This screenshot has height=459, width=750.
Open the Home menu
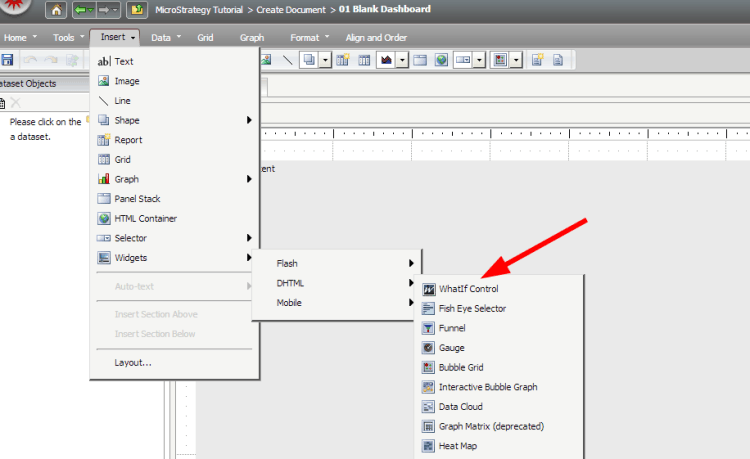(x=21, y=37)
